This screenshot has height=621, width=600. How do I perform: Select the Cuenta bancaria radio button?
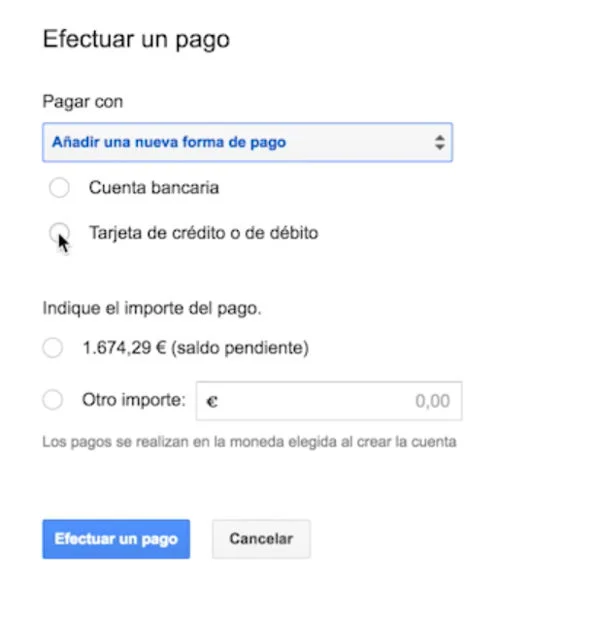point(59,188)
